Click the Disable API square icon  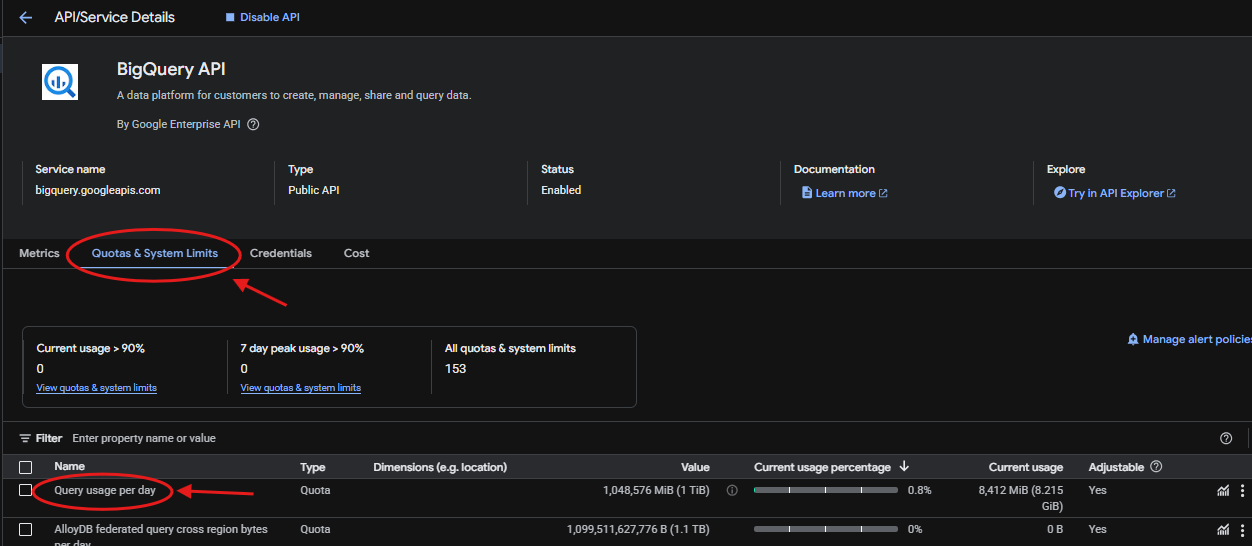(x=230, y=17)
